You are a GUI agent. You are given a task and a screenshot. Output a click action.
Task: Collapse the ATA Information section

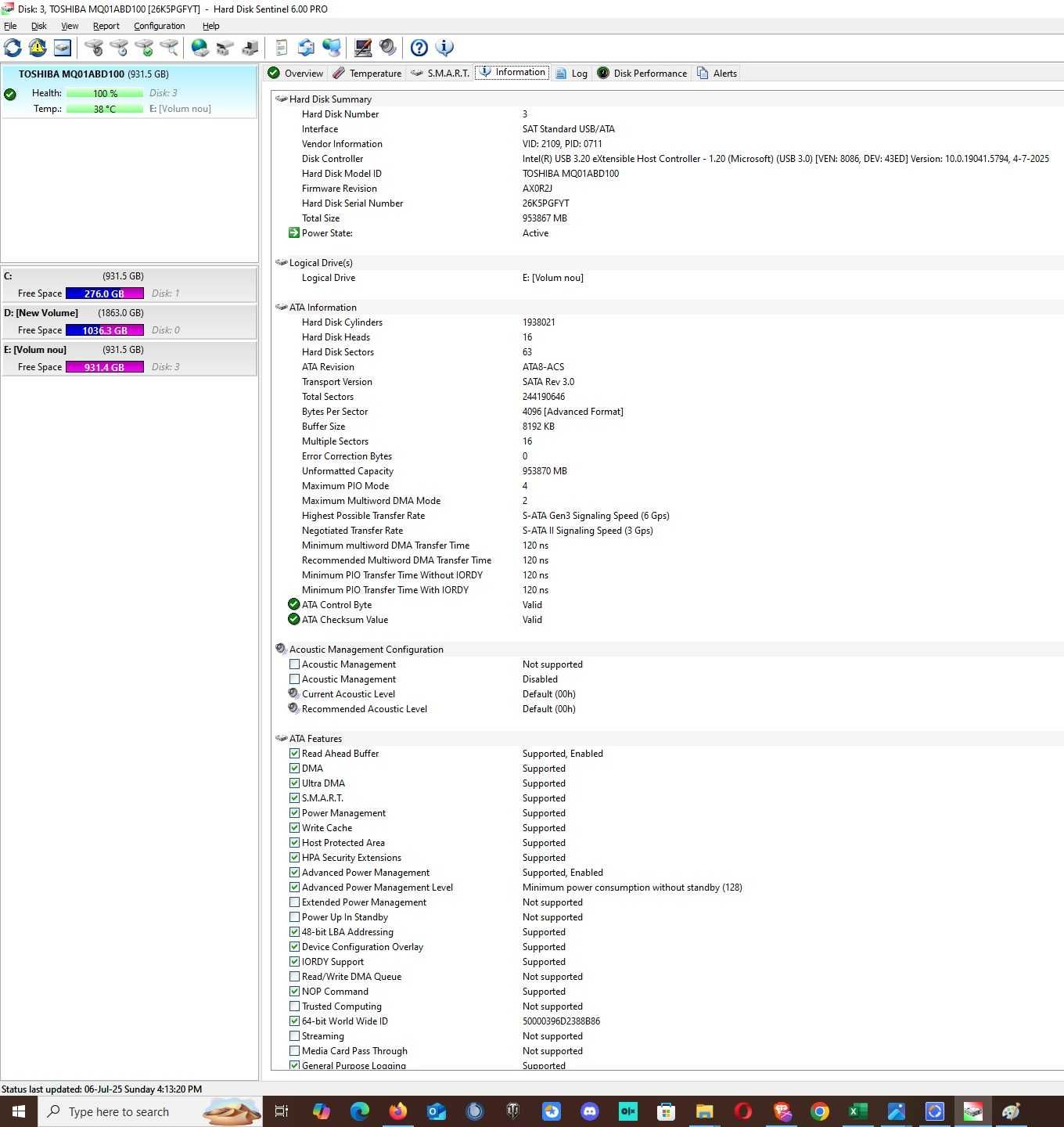[x=282, y=308]
